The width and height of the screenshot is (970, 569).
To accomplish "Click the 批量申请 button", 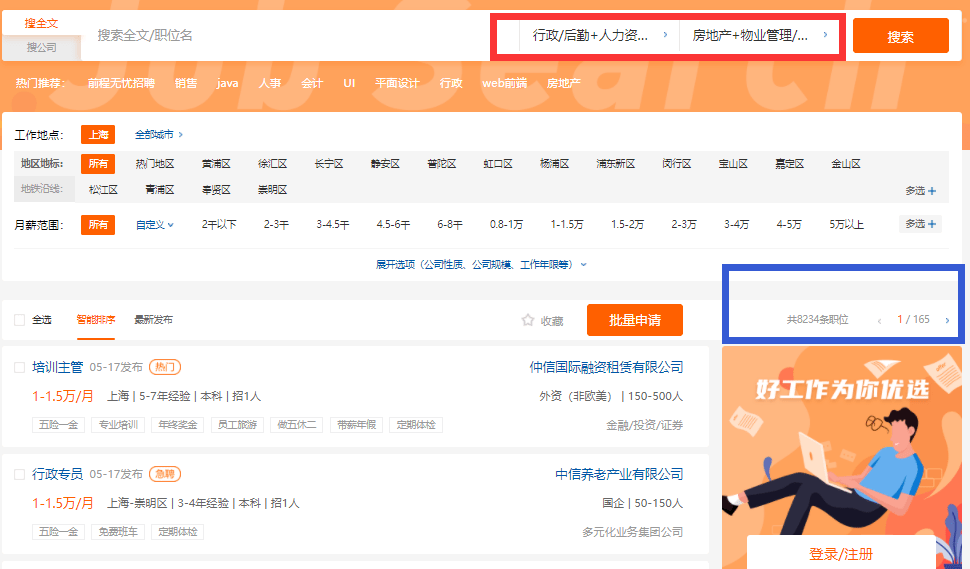I will click(635, 320).
